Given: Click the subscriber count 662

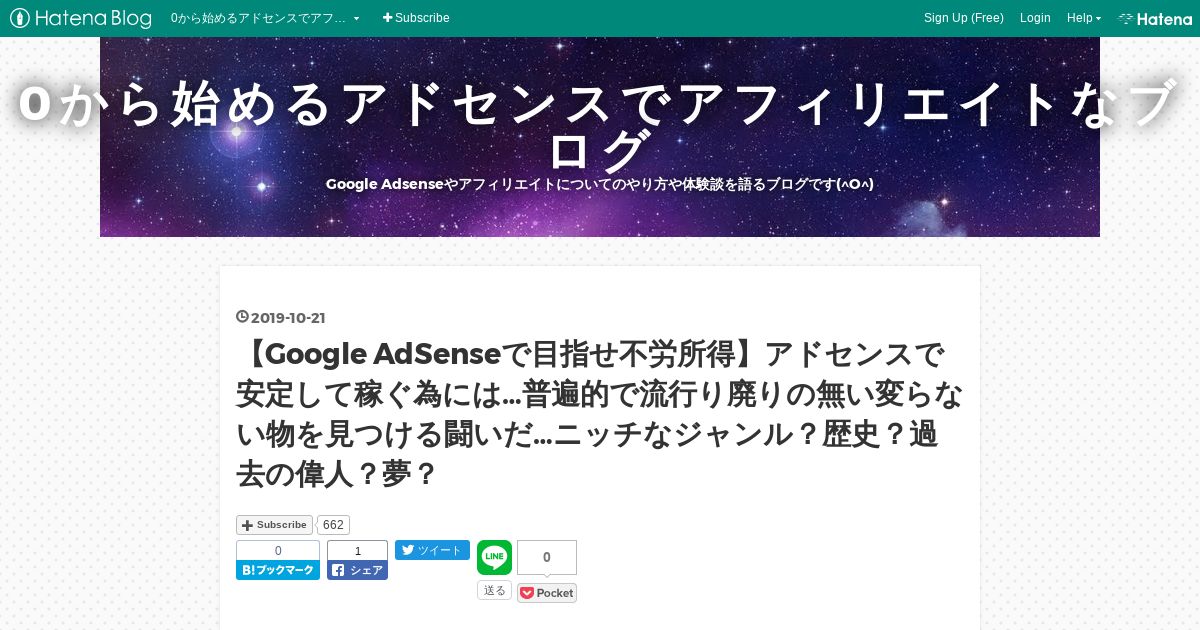Looking at the screenshot, I should tap(333, 525).
